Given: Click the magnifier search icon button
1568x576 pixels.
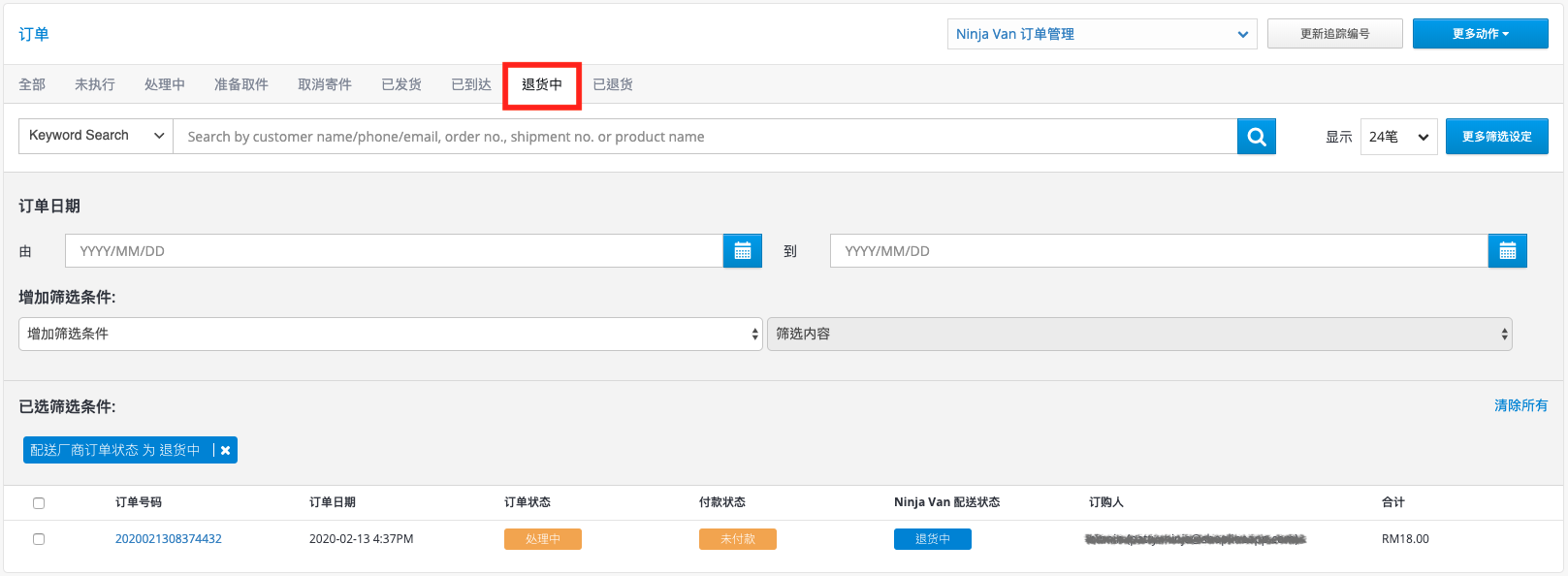Looking at the screenshot, I should pyautogui.click(x=1257, y=137).
